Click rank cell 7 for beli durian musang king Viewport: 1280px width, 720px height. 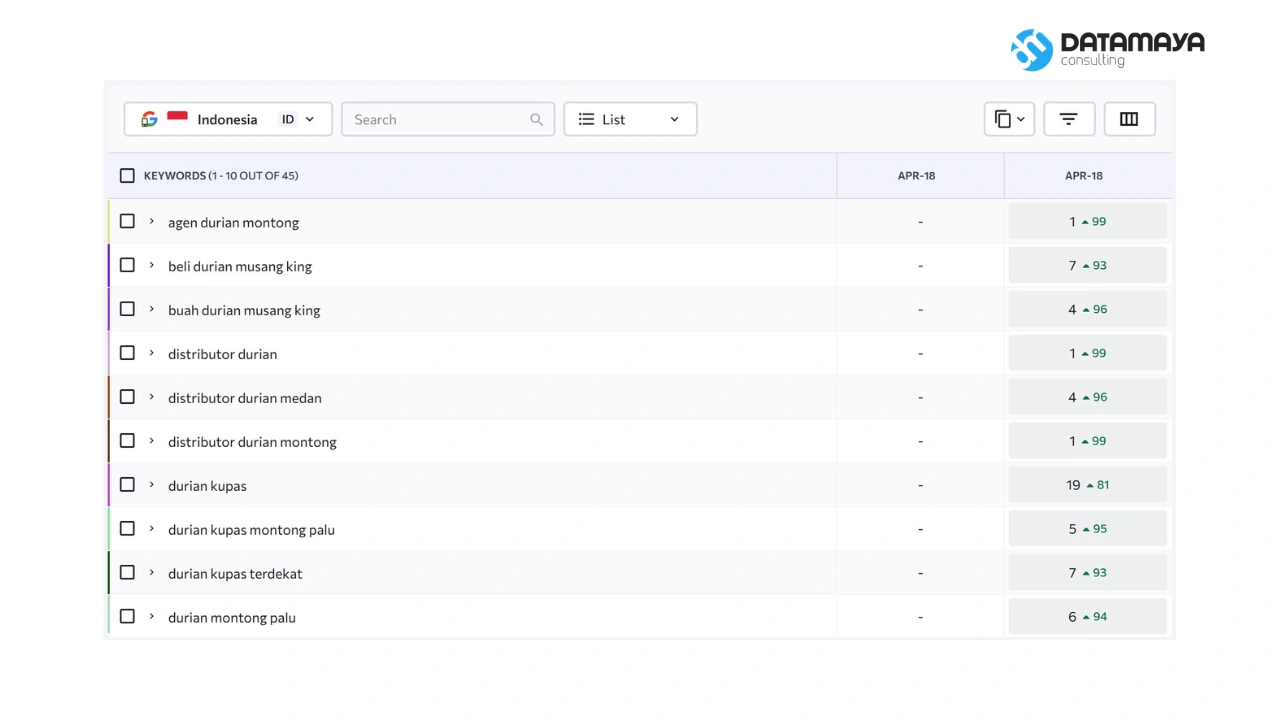1088,265
